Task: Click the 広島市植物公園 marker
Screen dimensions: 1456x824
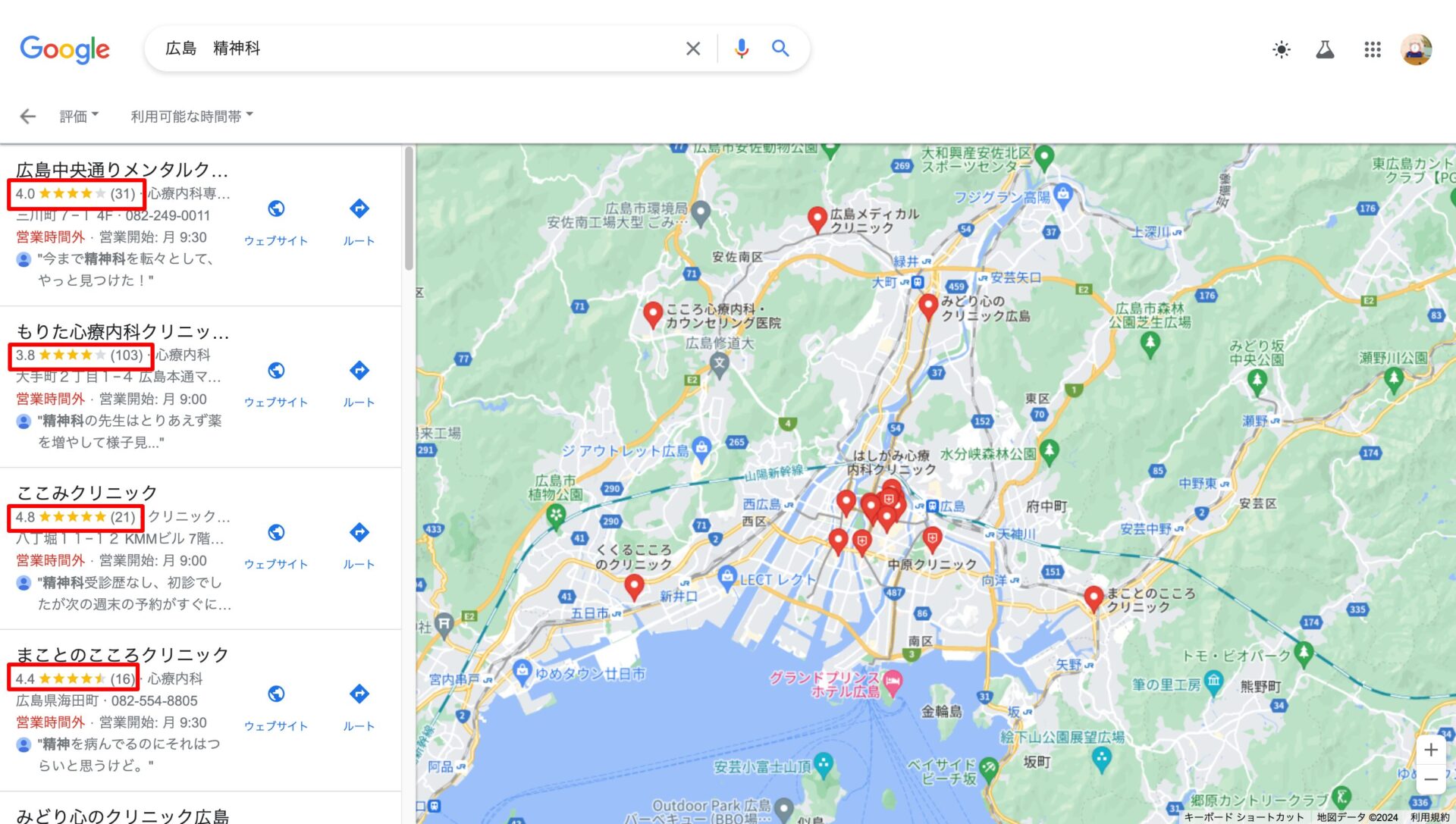Action: pos(556,515)
